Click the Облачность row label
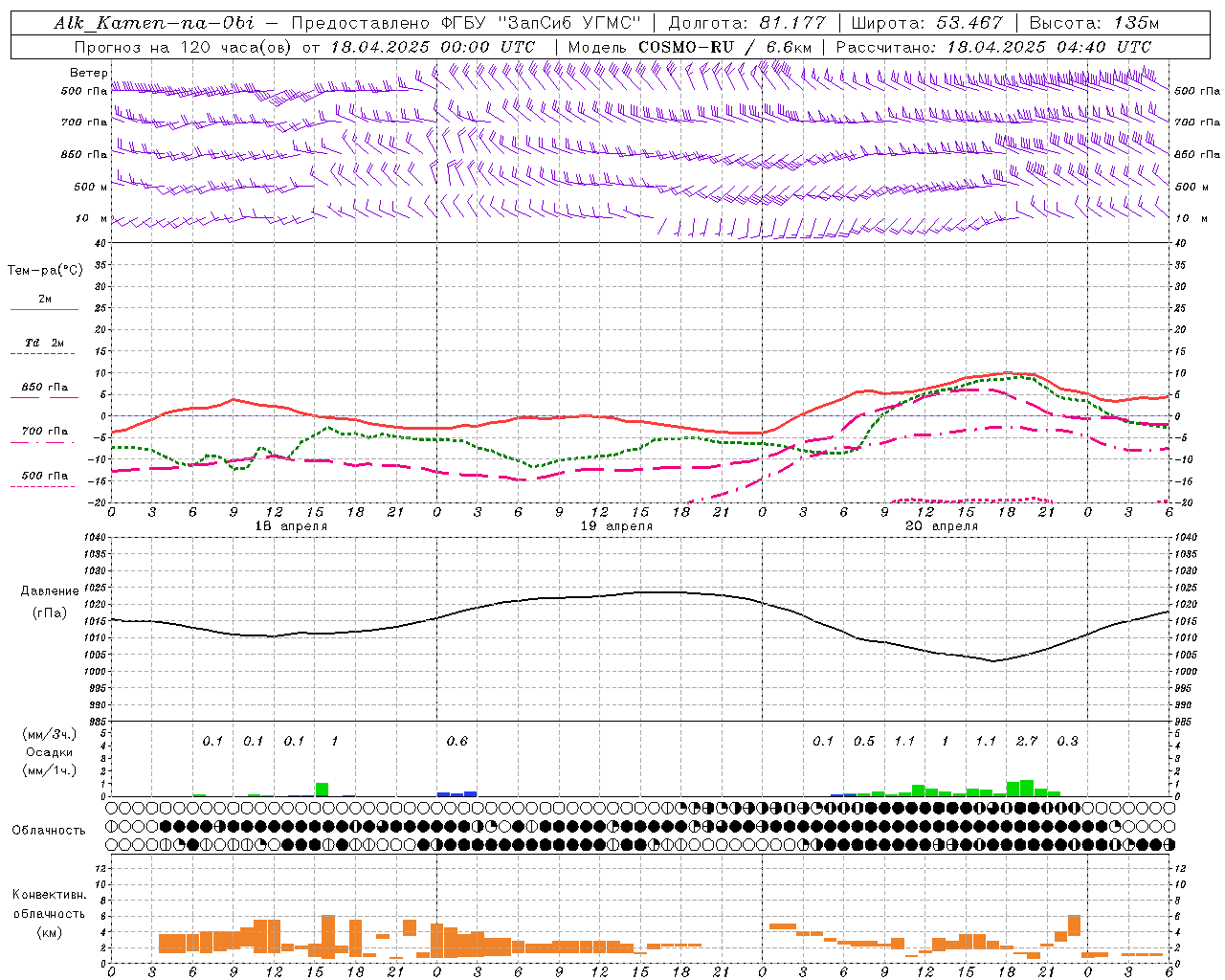 click(x=49, y=830)
